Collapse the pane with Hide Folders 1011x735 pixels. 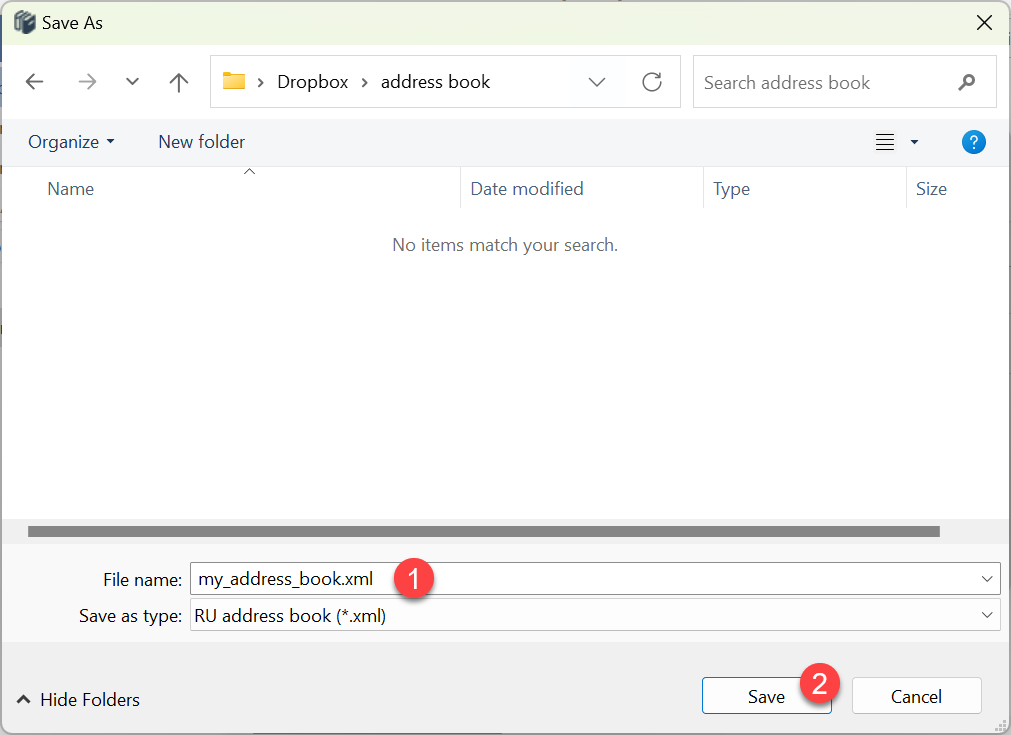point(79,700)
